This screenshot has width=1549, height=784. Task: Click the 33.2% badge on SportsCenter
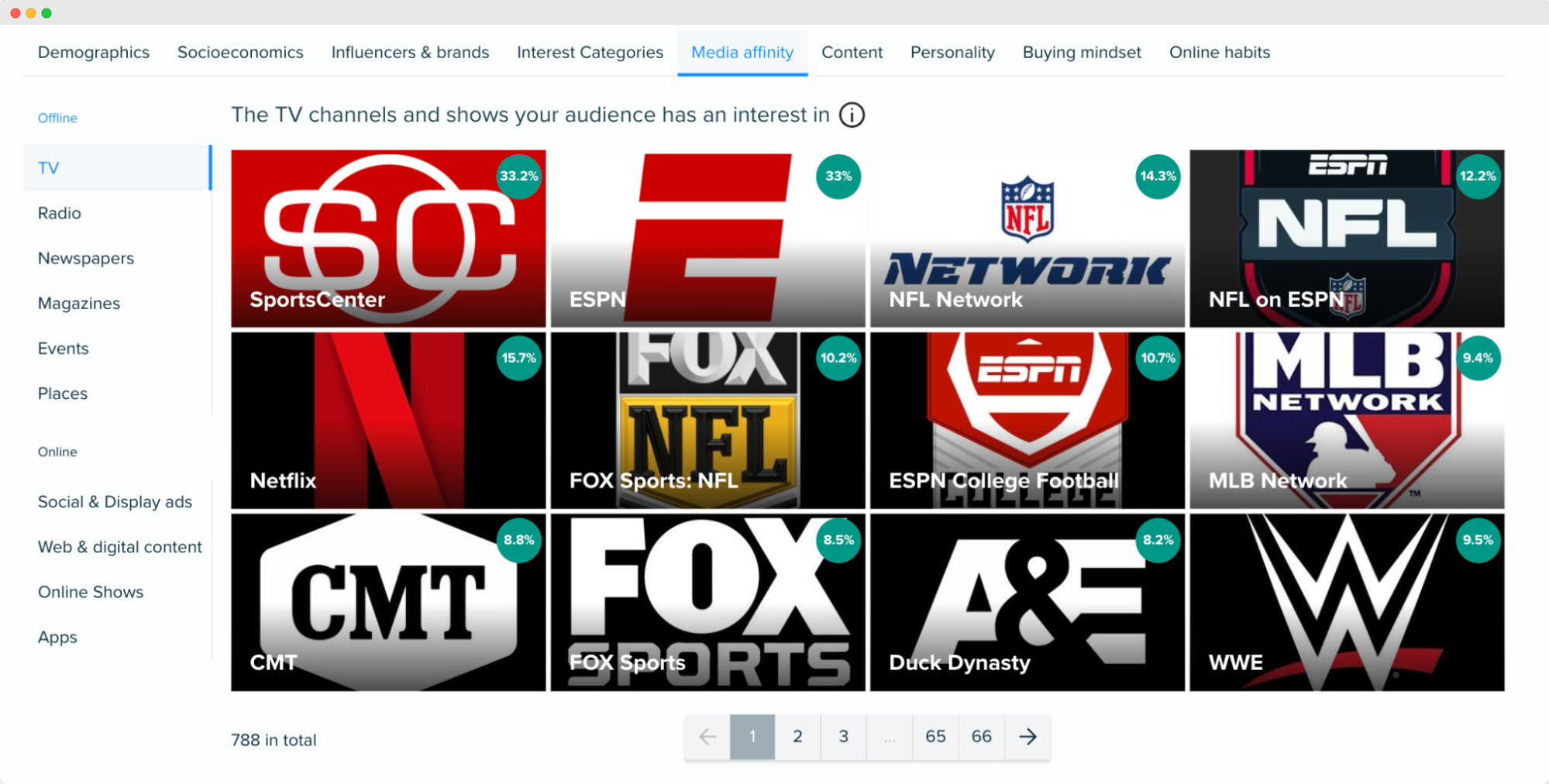click(519, 176)
